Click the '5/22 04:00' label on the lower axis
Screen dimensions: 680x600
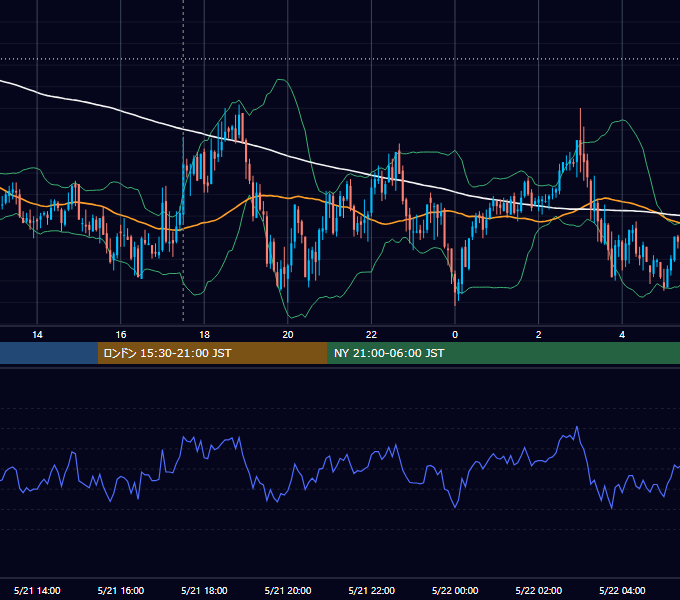(622, 590)
